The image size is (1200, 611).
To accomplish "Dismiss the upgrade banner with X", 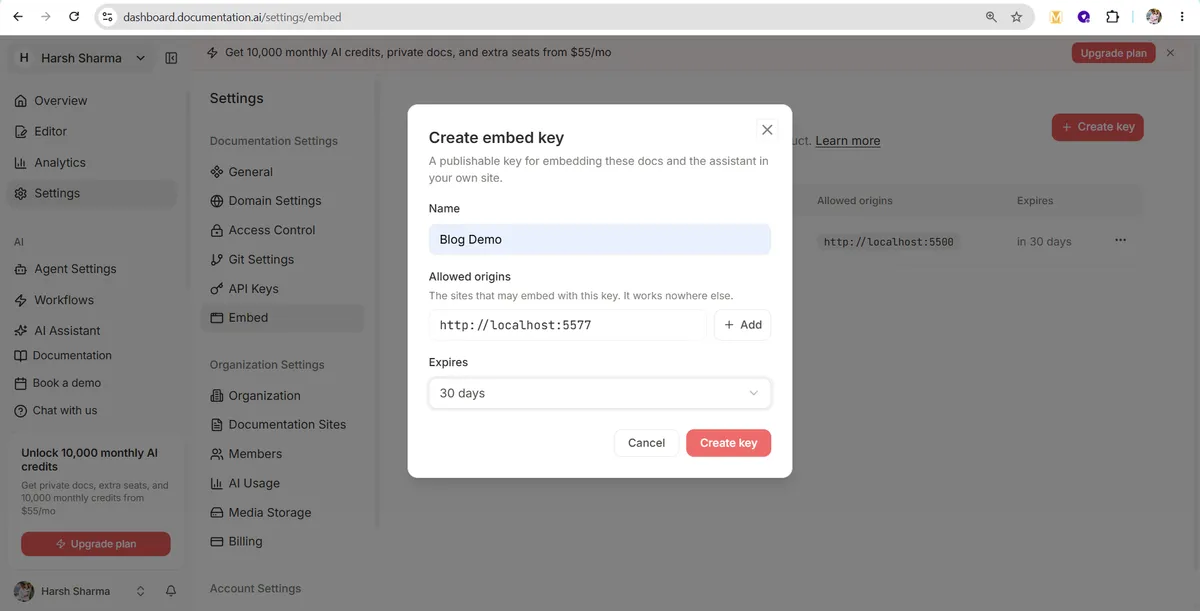I will click(x=1171, y=53).
